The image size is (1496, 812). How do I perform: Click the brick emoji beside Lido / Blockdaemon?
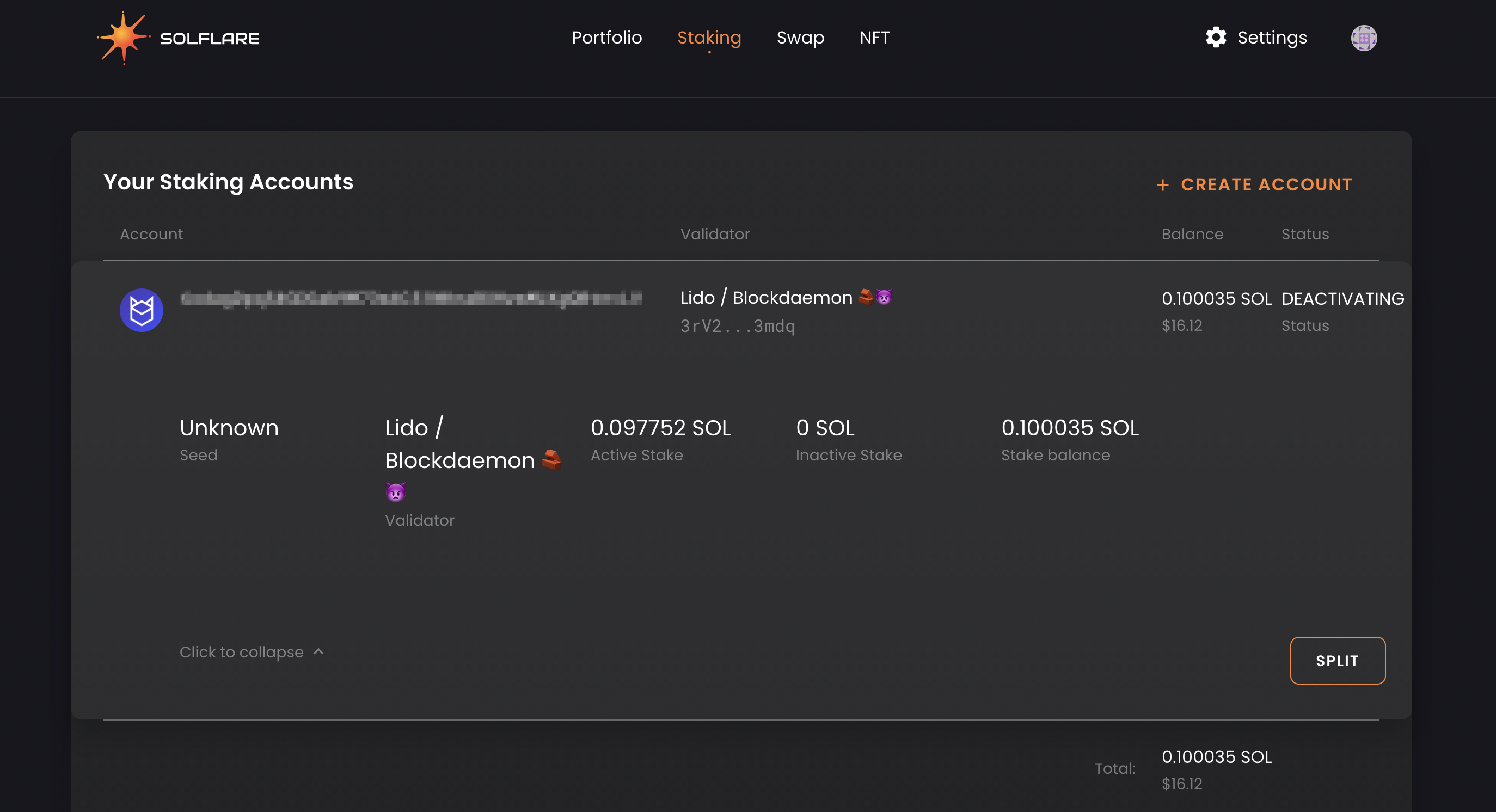pos(866,297)
